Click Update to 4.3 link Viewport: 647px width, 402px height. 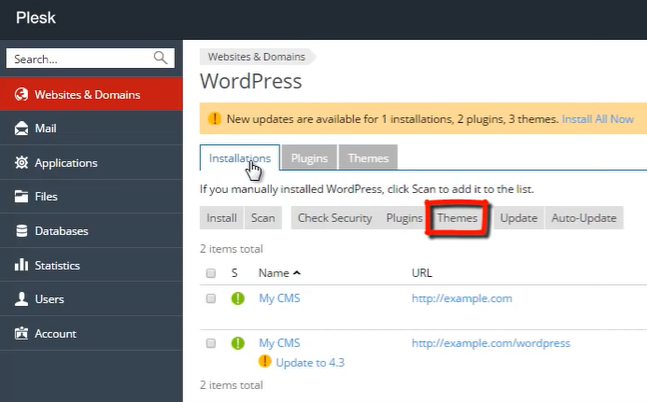tap(310, 362)
